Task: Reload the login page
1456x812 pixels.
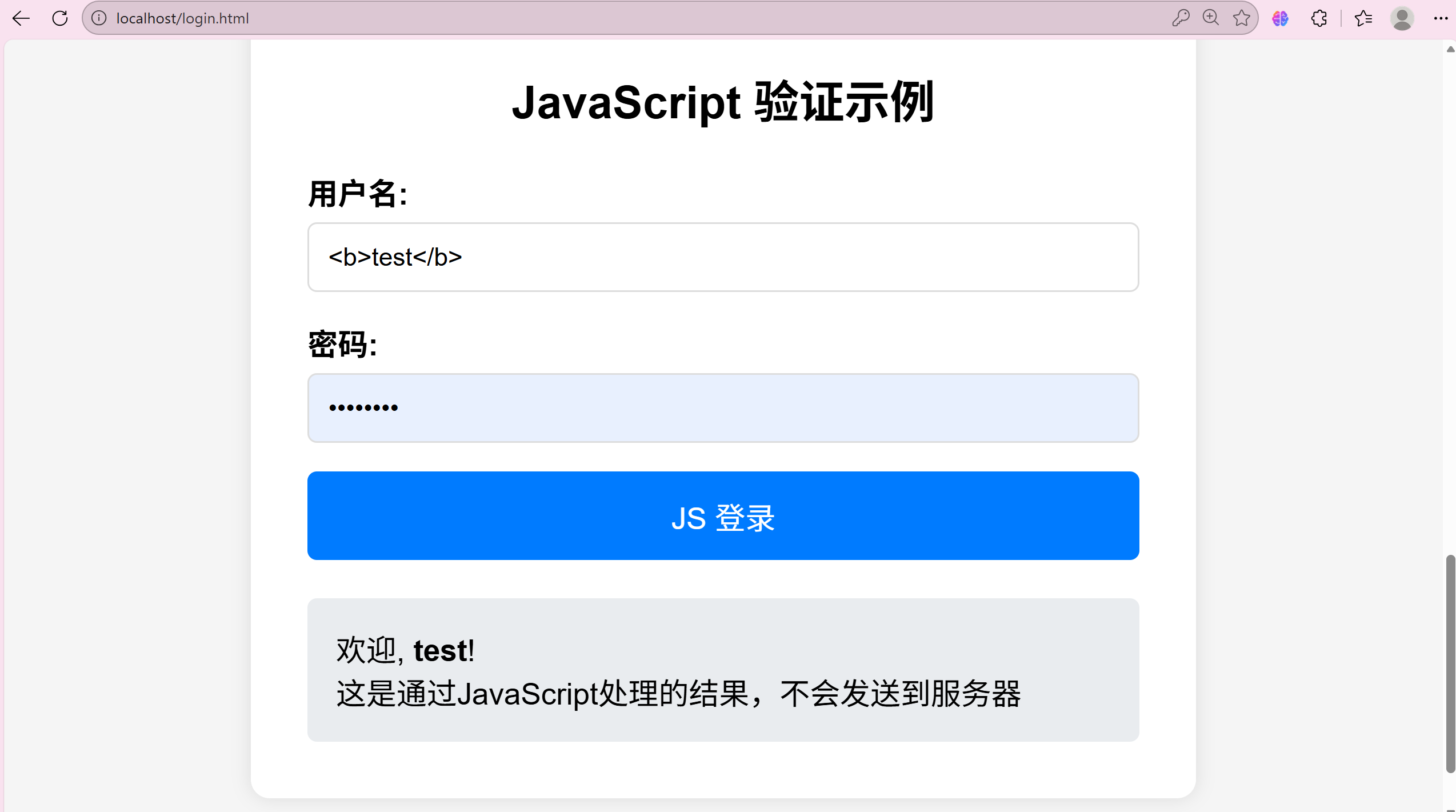Action: tap(60, 18)
